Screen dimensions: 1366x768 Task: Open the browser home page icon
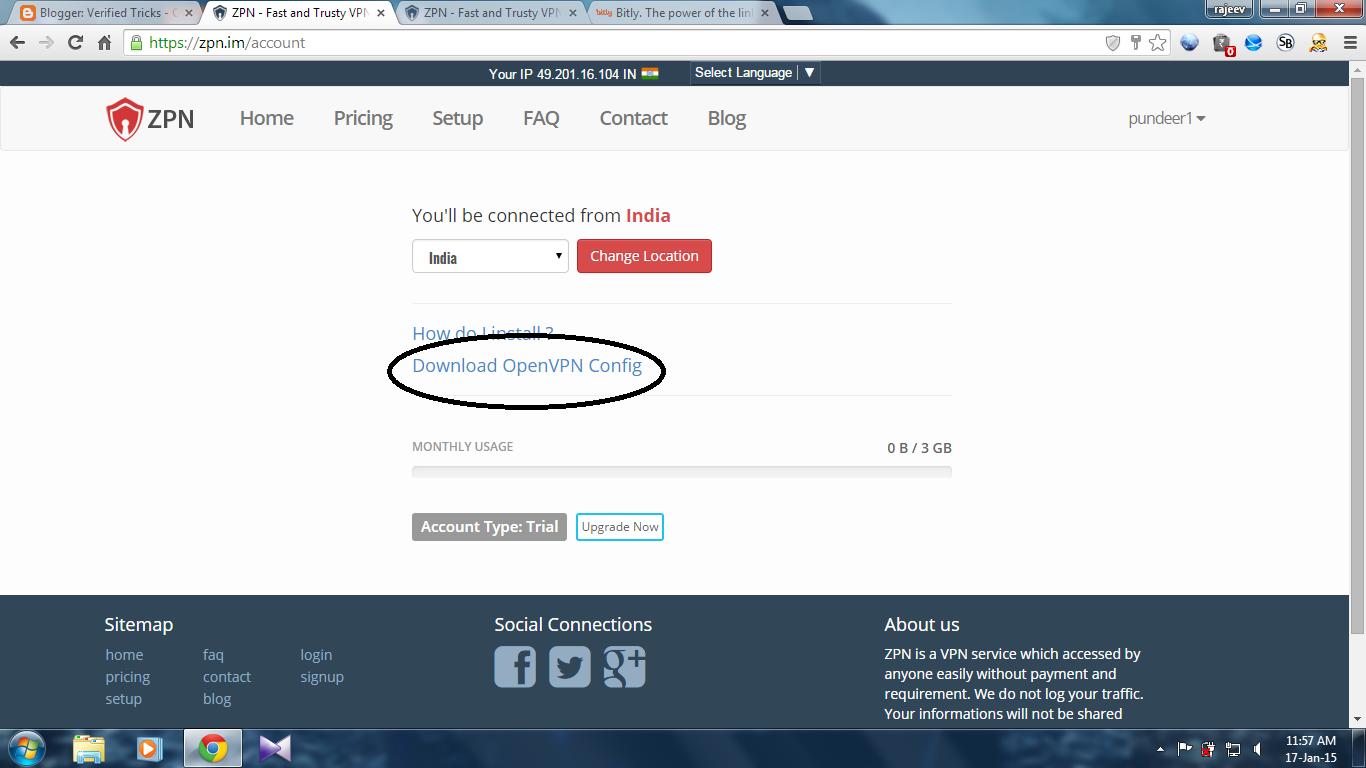pyautogui.click(x=104, y=43)
